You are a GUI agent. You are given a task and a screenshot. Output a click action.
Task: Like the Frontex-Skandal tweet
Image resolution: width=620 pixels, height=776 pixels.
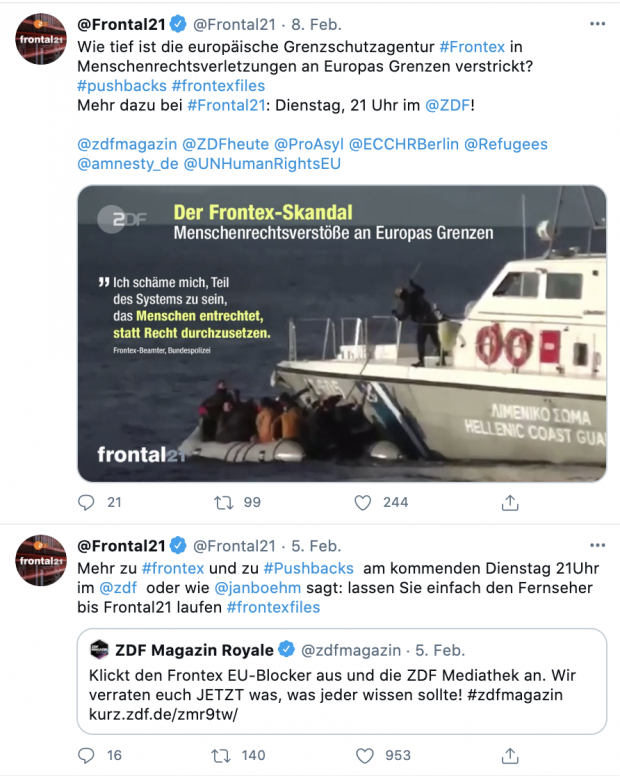click(366, 502)
